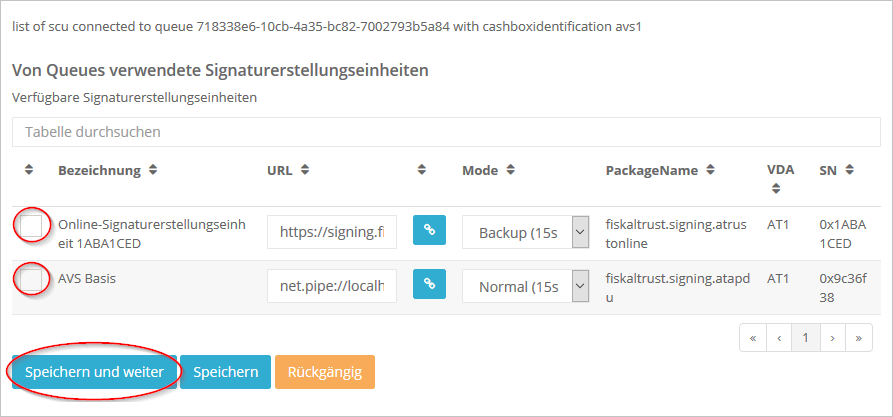
Task: Jump to last page of table
Action: click(857, 337)
